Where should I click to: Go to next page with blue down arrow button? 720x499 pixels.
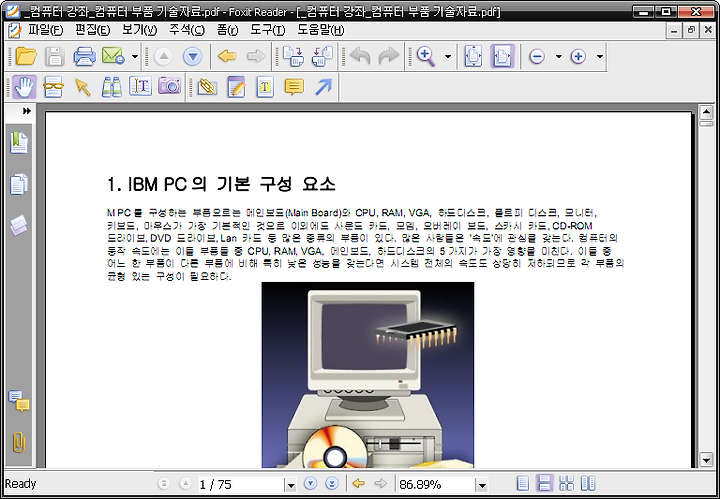pyautogui.click(x=192, y=57)
